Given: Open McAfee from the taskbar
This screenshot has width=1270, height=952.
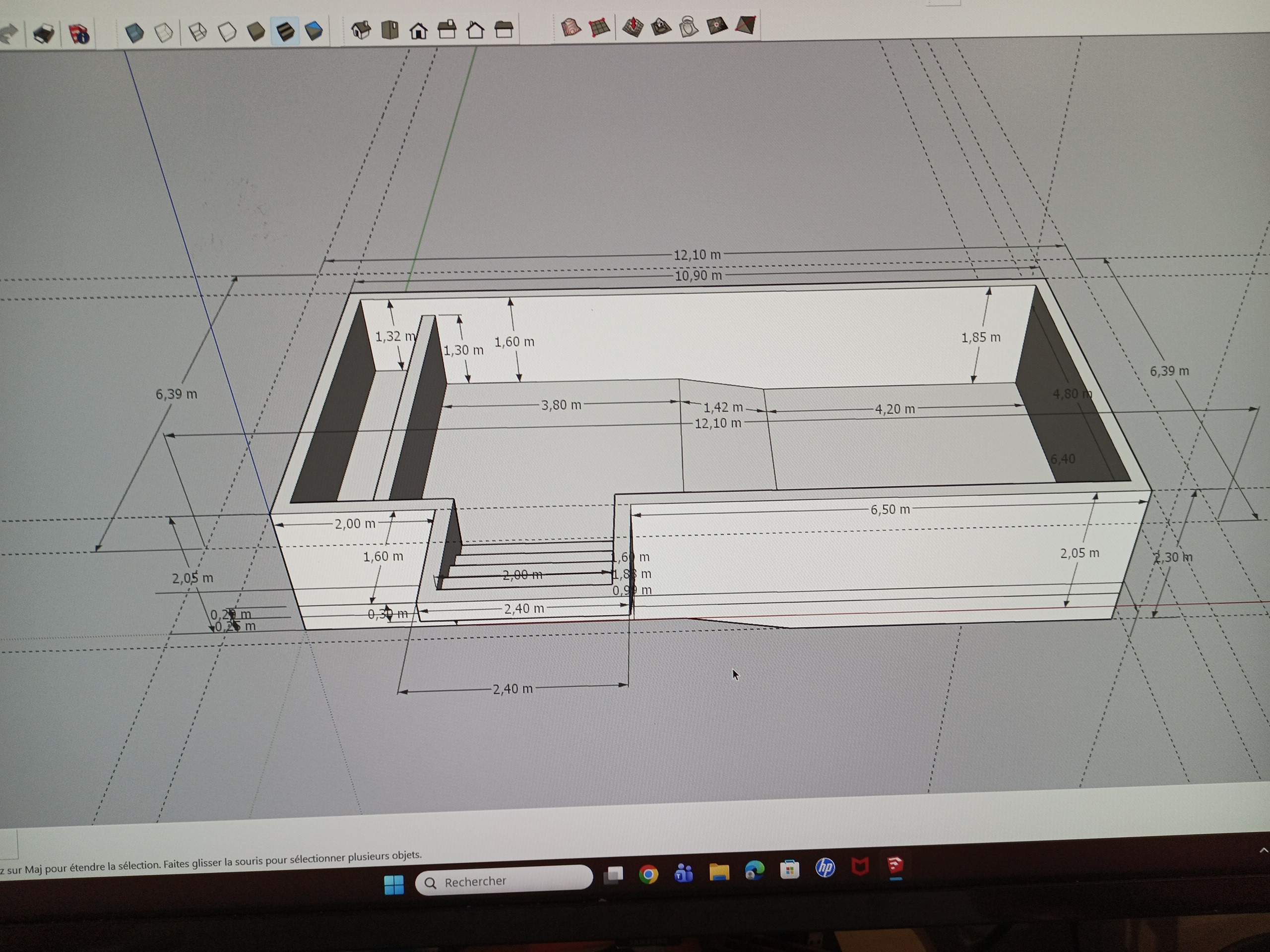Looking at the screenshot, I should pyautogui.click(x=860, y=867).
